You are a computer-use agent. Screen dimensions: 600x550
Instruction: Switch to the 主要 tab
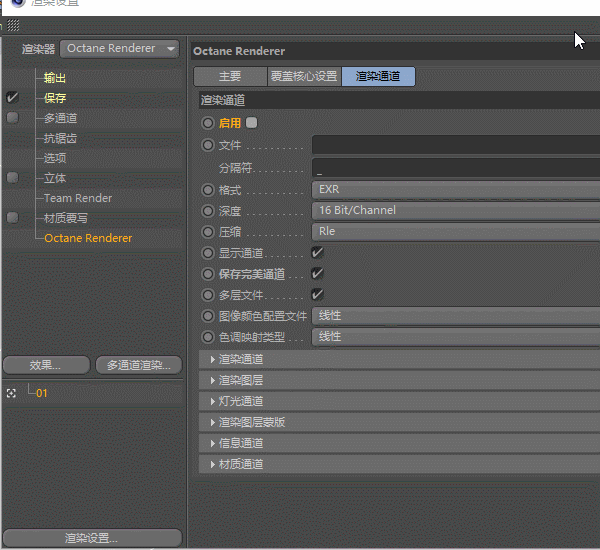click(230, 76)
